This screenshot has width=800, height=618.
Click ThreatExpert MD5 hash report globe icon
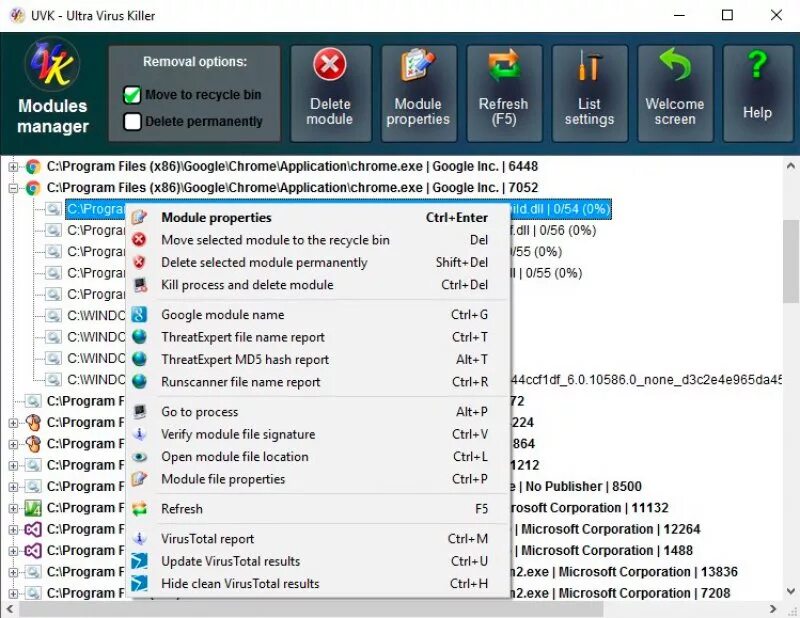(139, 359)
